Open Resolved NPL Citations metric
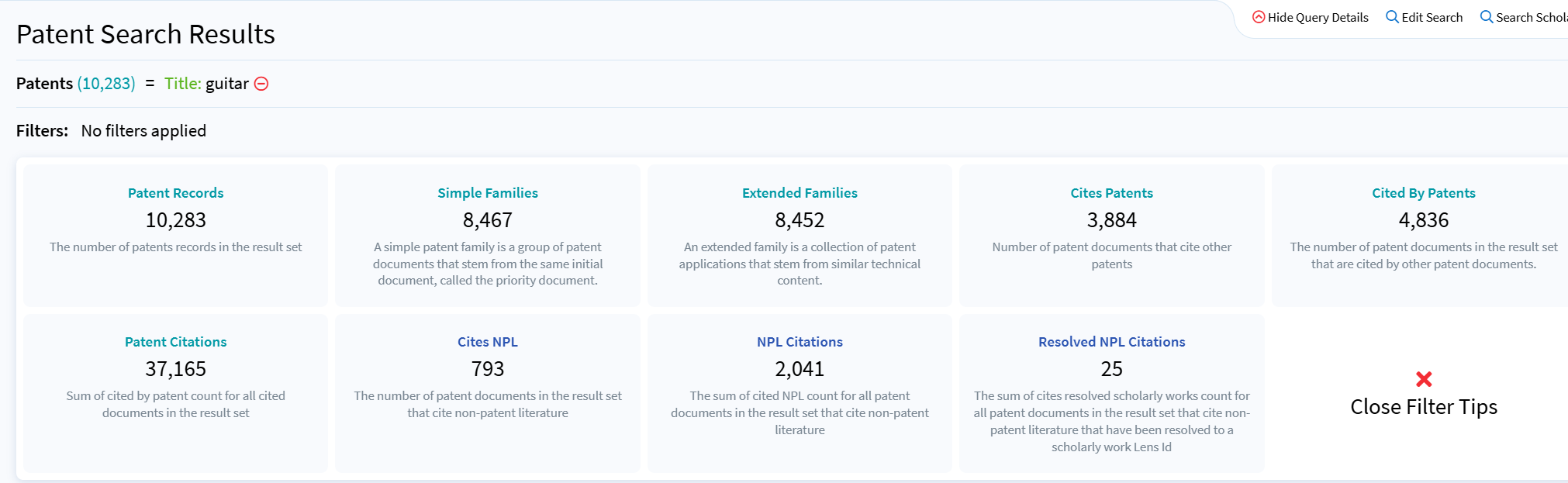This screenshot has width=1568, height=483. tap(1111, 342)
